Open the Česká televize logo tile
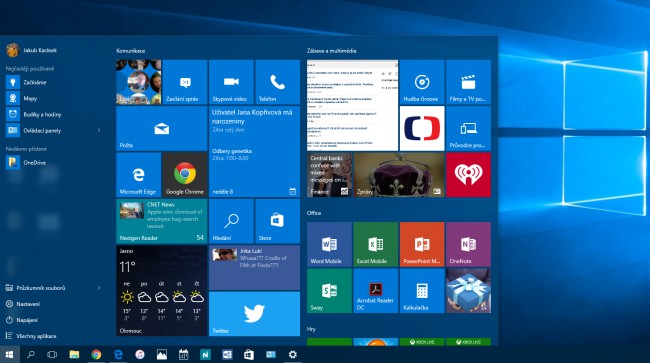Screen dimensions: 650x363 [422, 128]
